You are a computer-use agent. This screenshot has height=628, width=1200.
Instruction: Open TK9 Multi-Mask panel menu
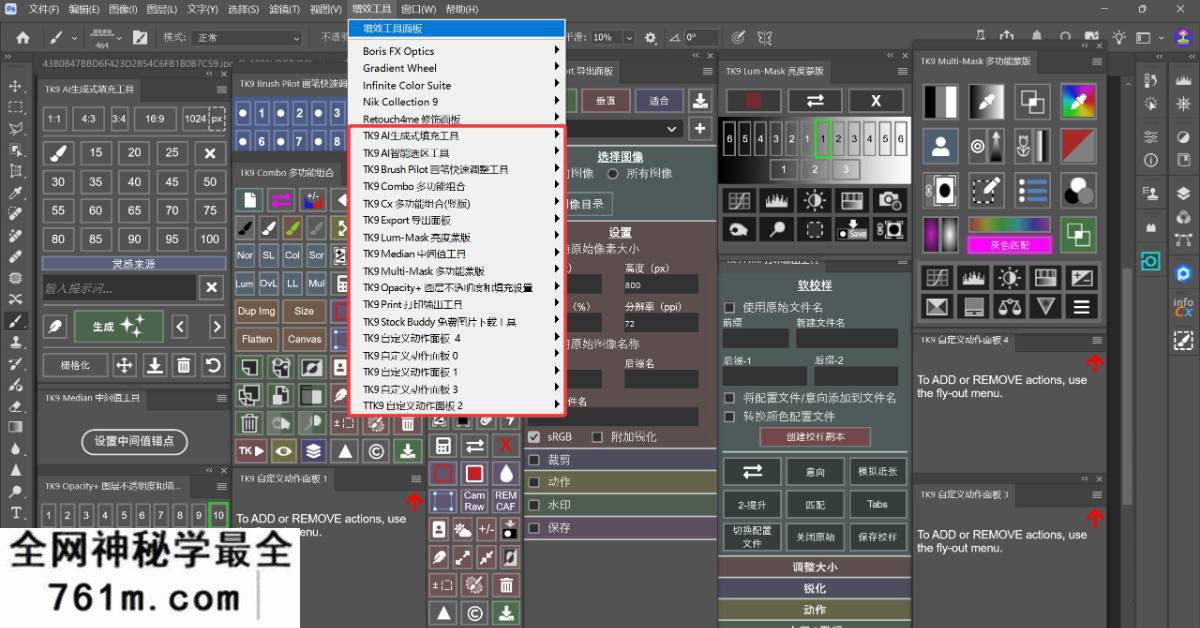(x=1097, y=61)
